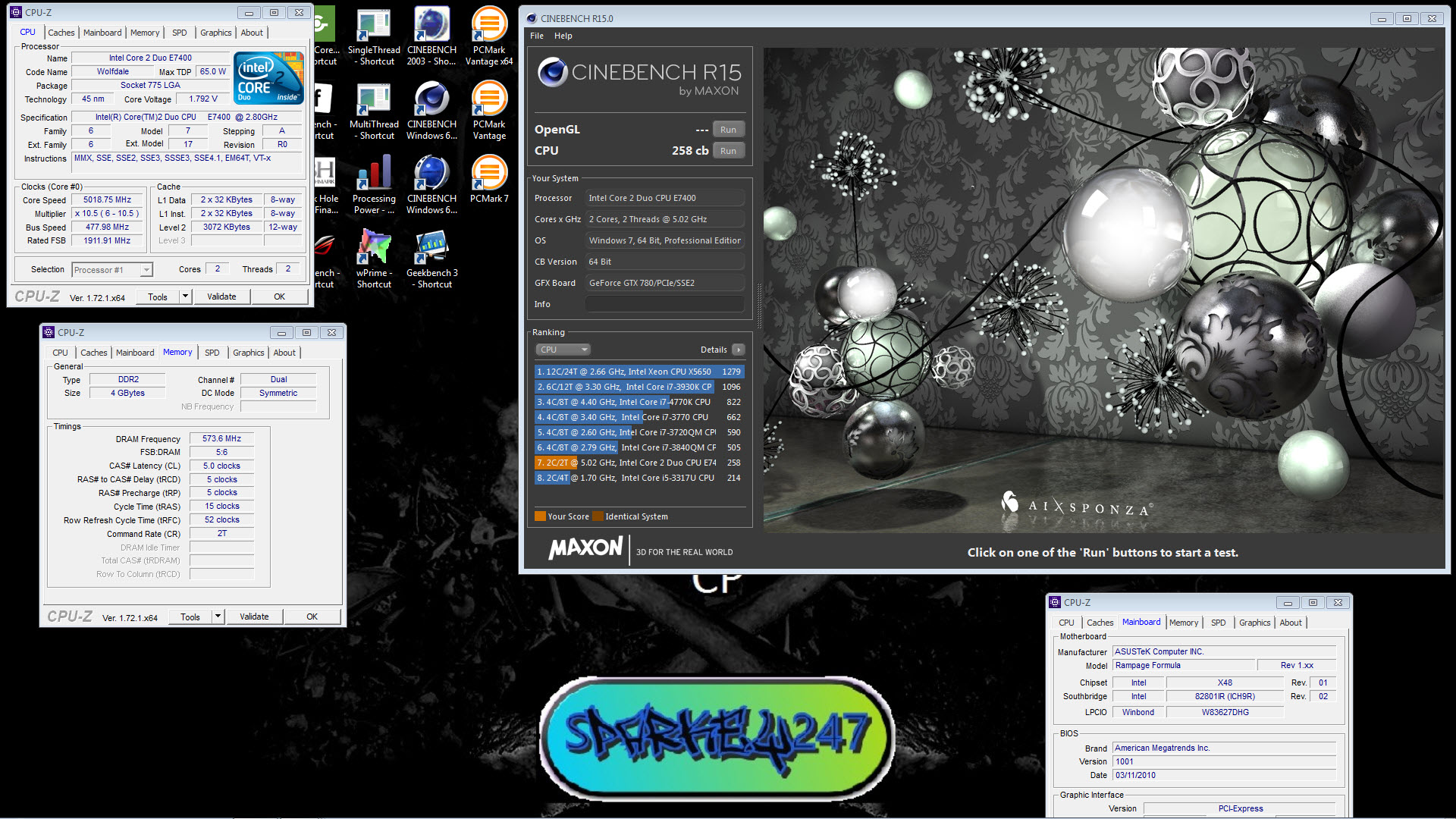
Task: Click Validate in Memory CPU-Z window
Action: [254, 617]
